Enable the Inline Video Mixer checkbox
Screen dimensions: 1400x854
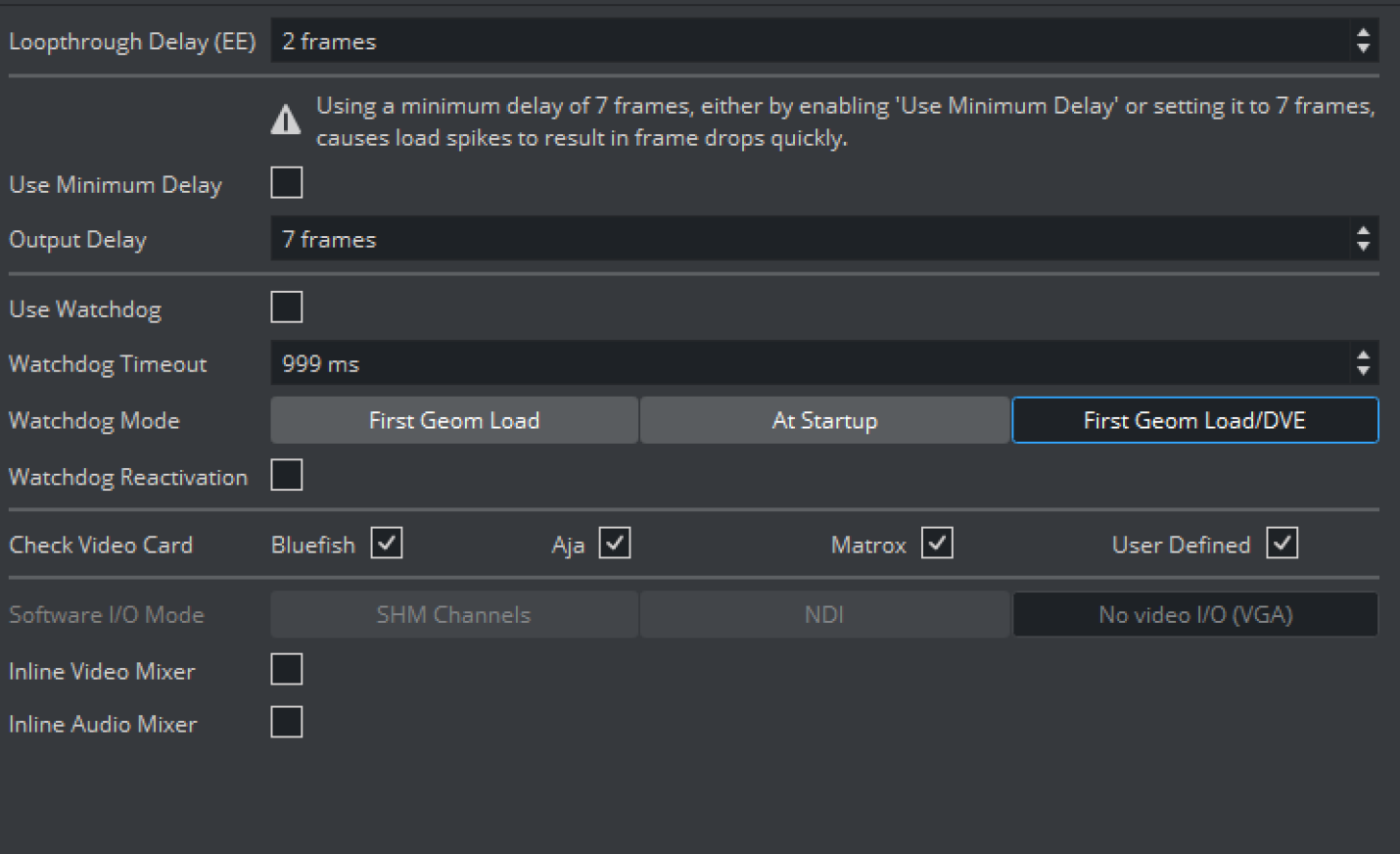click(287, 670)
